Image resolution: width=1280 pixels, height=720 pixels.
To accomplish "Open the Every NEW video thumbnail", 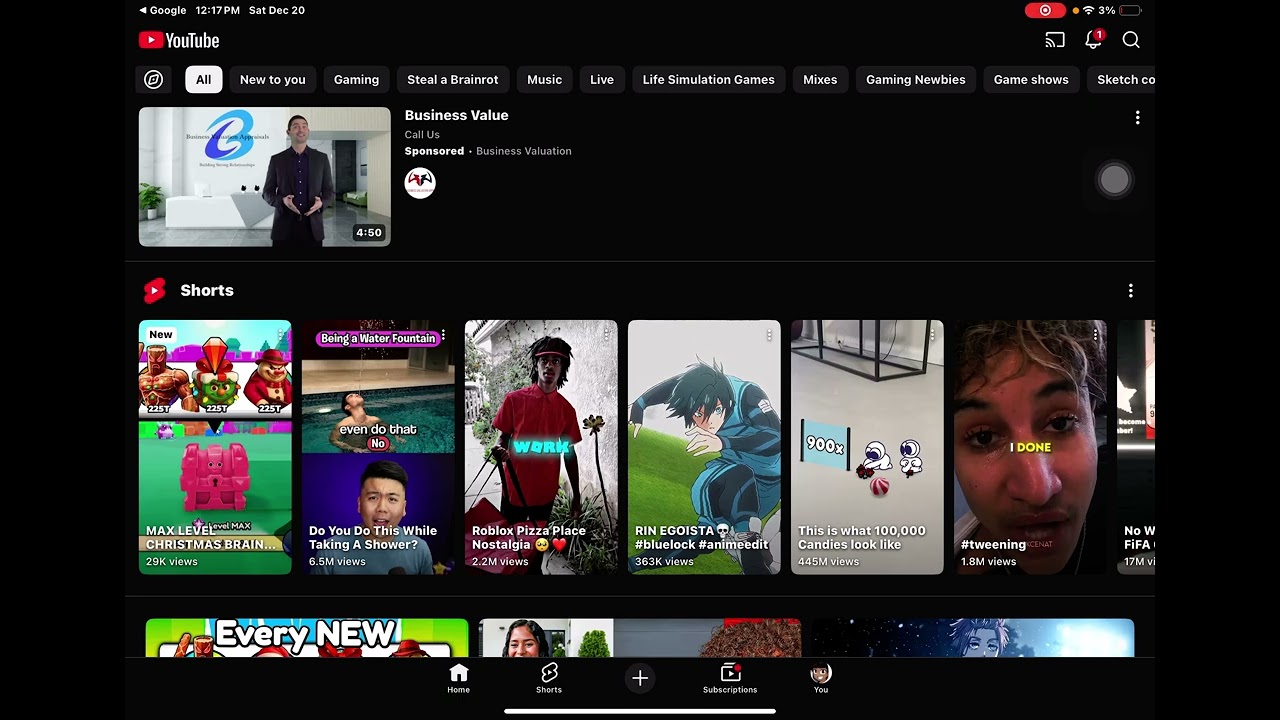I will pos(307,638).
